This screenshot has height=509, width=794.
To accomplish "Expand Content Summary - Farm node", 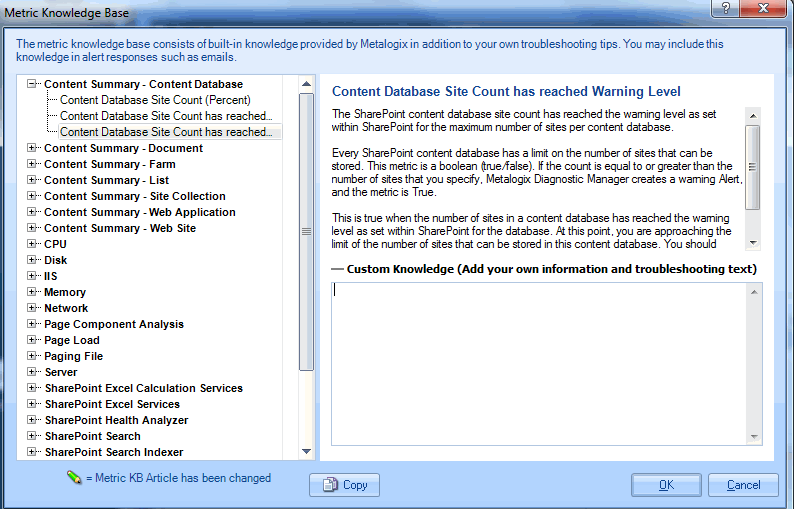I will click(31, 164).
